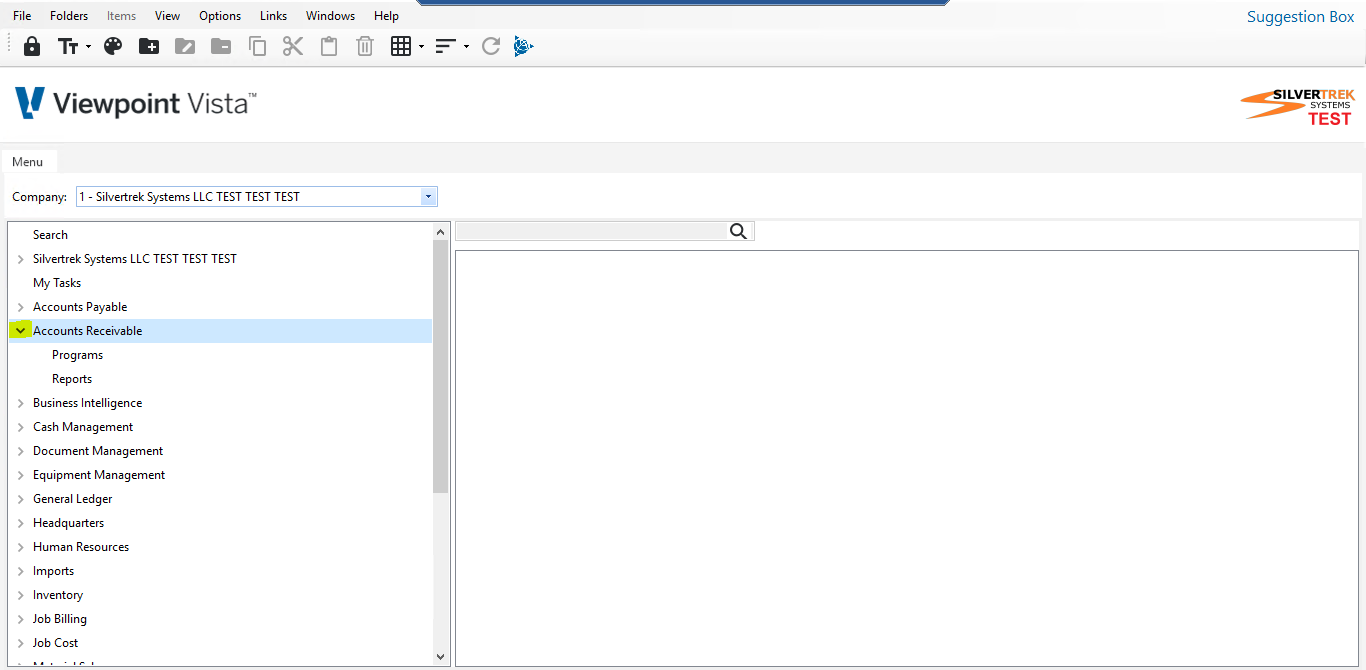Image resolution: width=1366 pixels, height=670 pixels.
Task: Click the tree scrollbar up arrow
Action: click(441, 232)
